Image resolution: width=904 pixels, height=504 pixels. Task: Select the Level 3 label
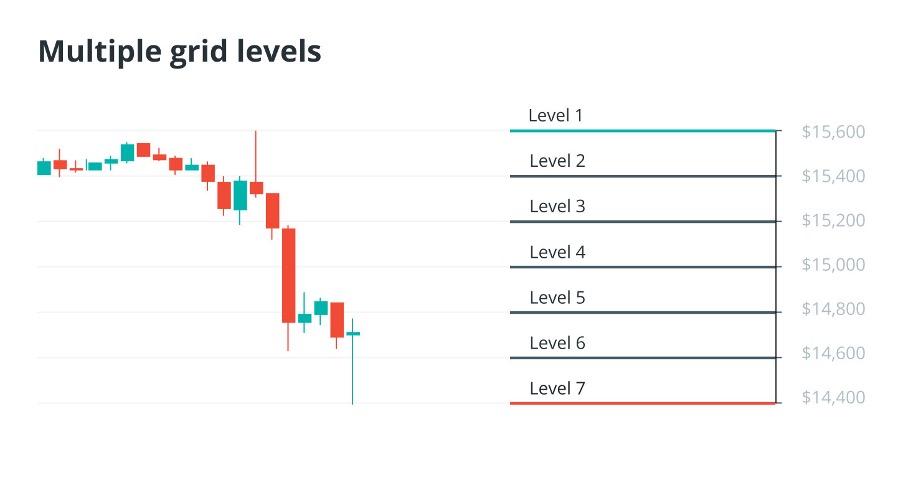point(556,206)
